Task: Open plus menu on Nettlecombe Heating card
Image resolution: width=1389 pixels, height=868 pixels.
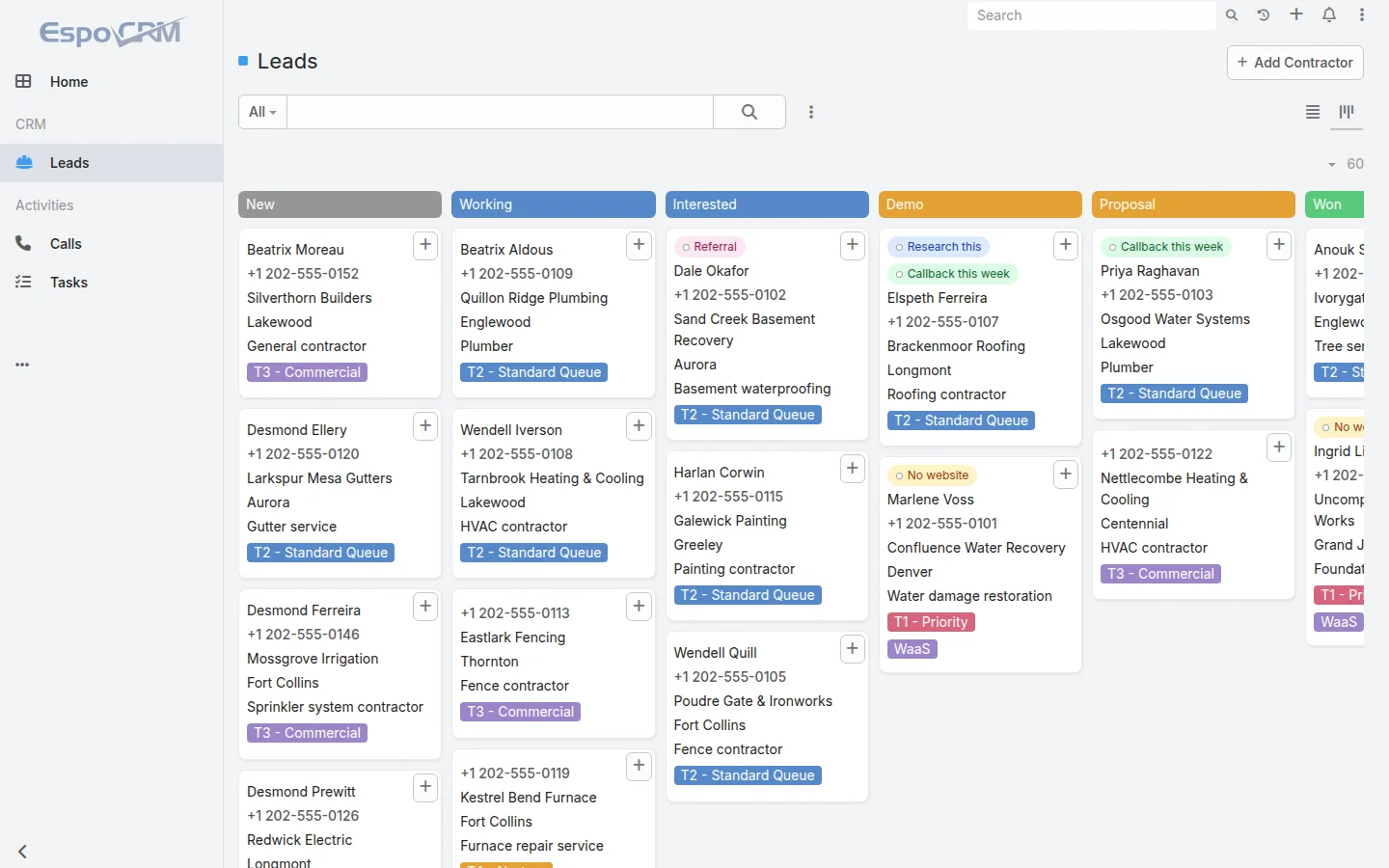Action: pyautogui.click(x=1279, y=447)
